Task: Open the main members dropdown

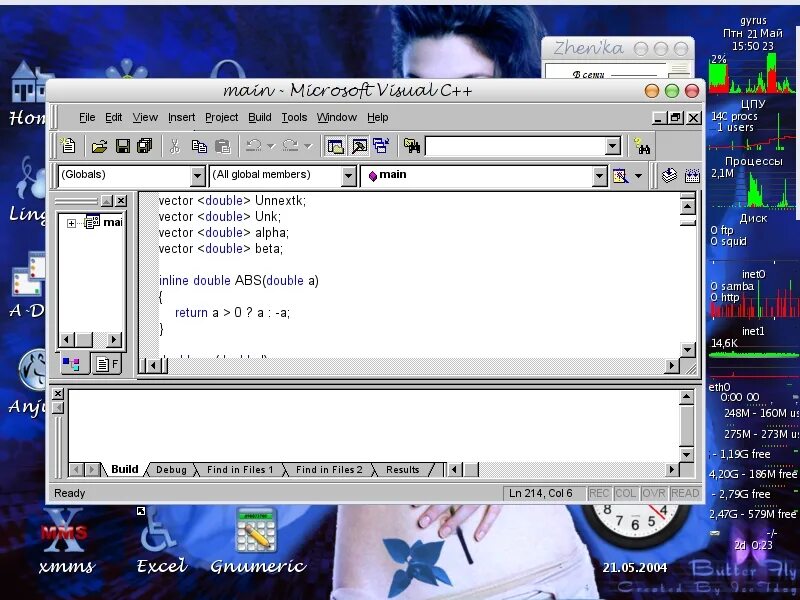Action: tap(599, 177)
